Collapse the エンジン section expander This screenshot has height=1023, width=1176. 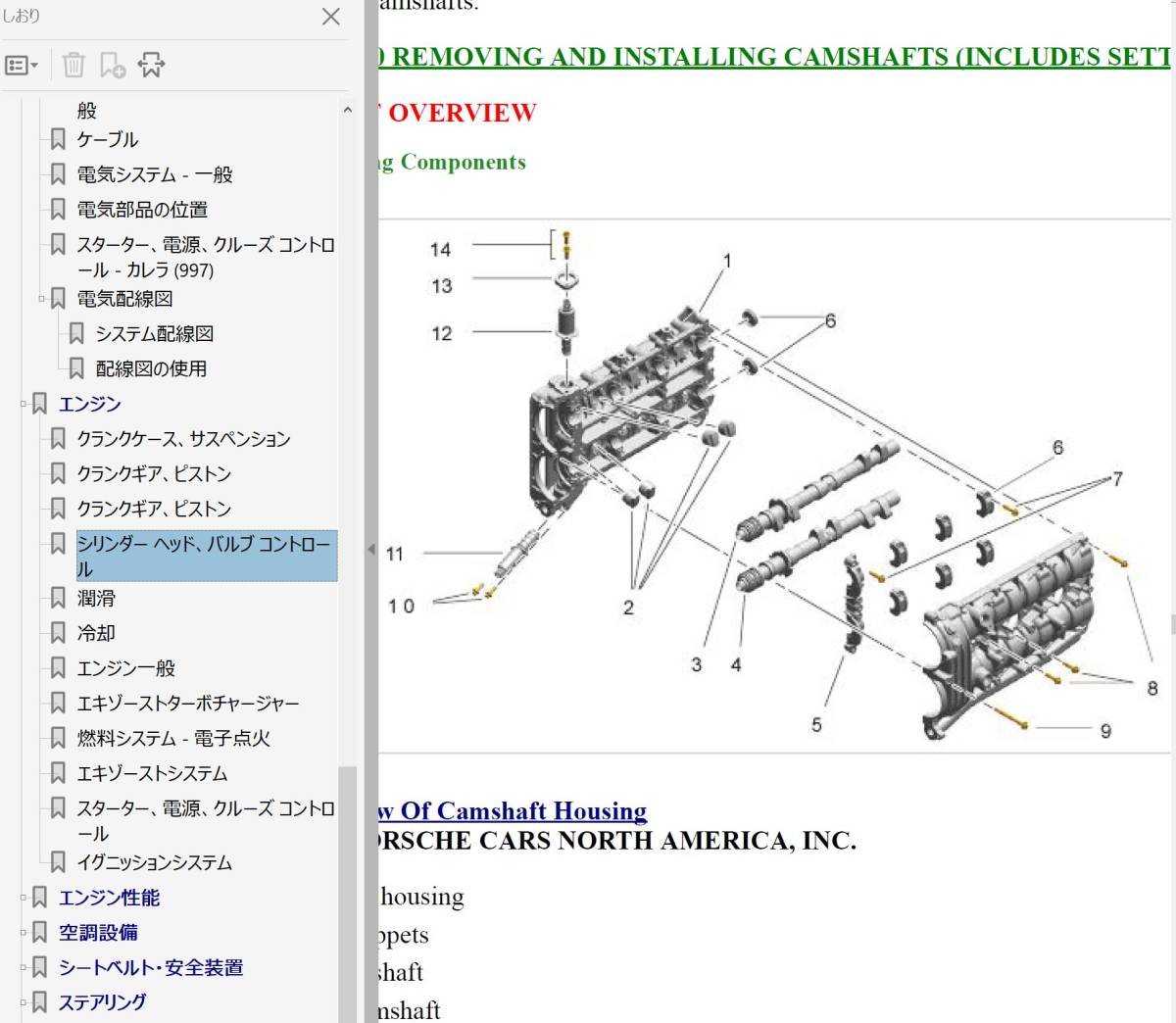[x=24, y=404]
